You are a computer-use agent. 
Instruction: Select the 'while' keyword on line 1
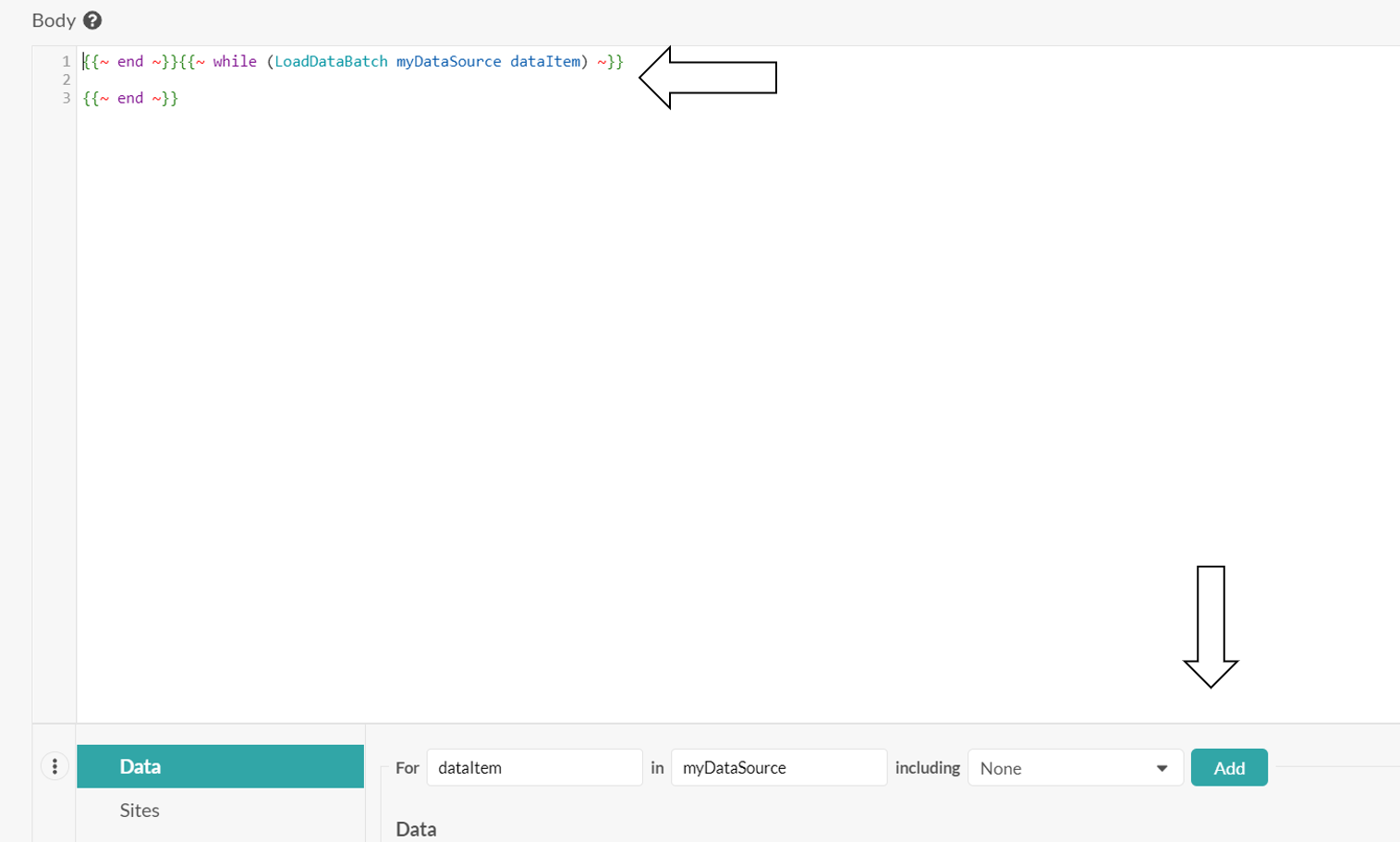click(x=236, y=61)
